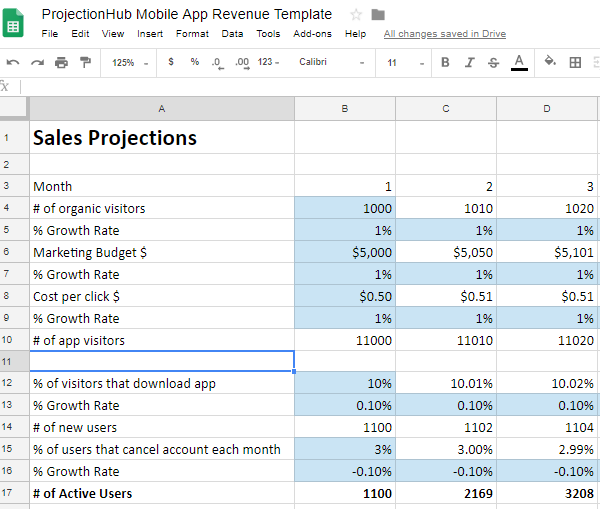Select the Paint format roller

point(85,62)
